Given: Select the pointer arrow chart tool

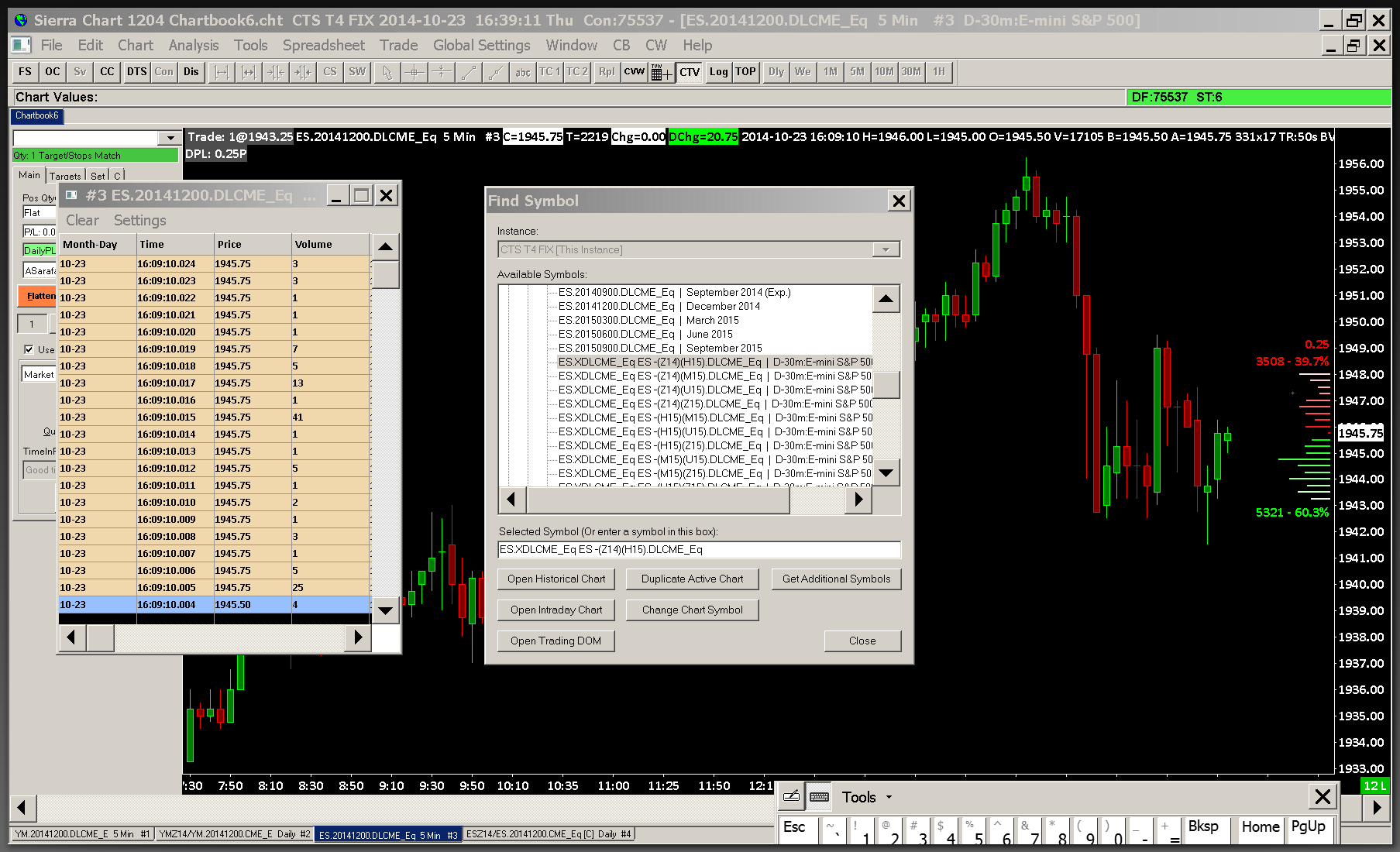Looking at the screenshot, I should point(387,72).
